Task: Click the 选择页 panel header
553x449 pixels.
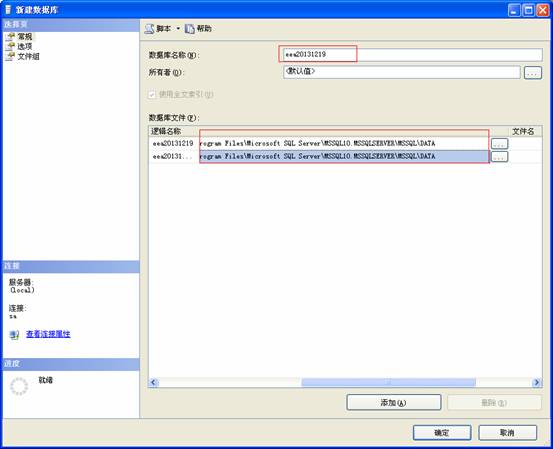Action: pos(71,24)
